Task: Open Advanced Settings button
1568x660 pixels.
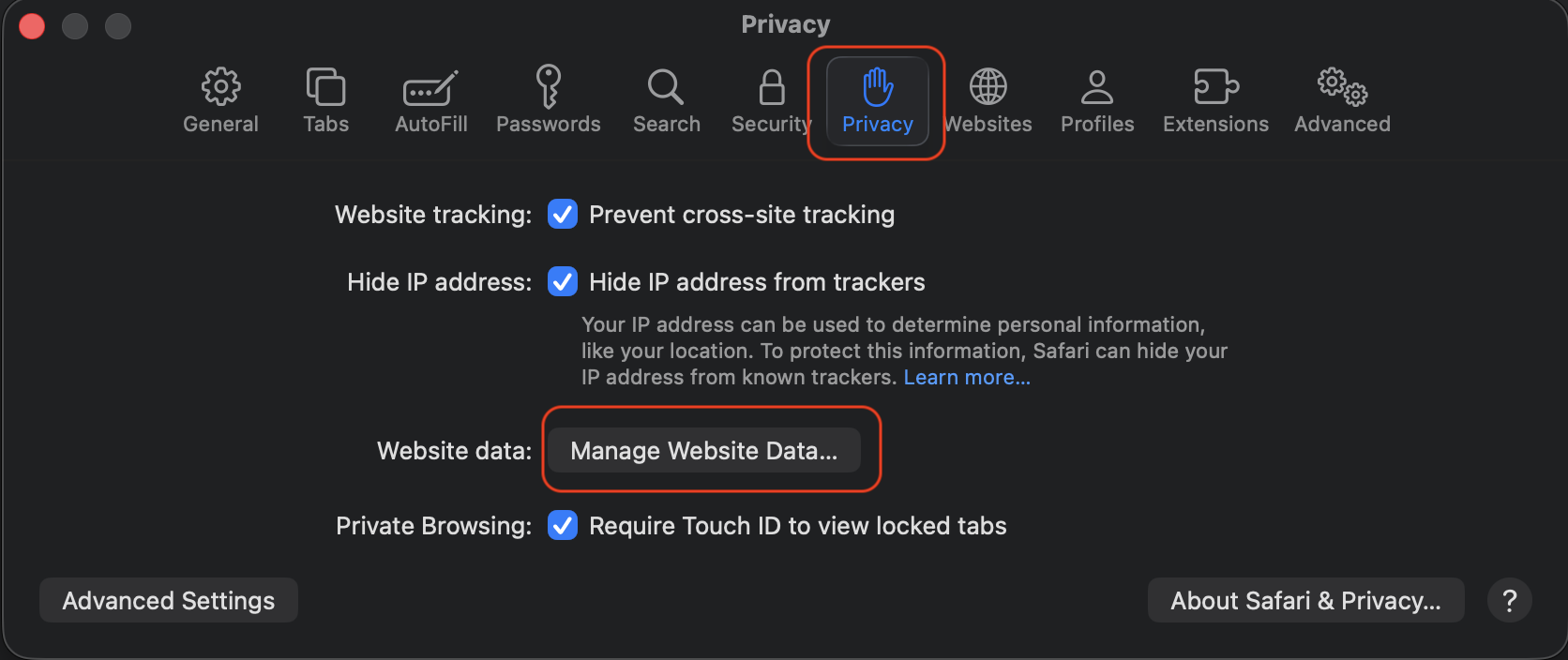Action: 169,600
